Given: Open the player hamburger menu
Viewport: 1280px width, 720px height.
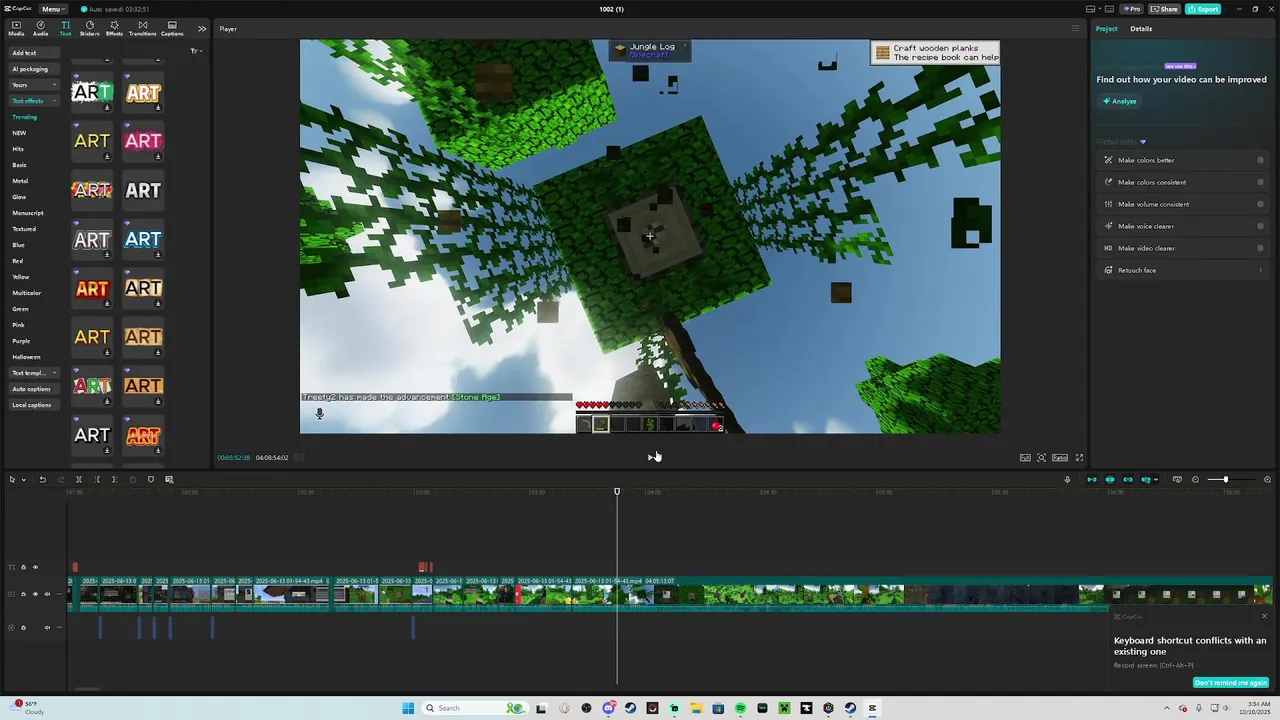Looking at the screenshot, I should tap(1075, 28).
